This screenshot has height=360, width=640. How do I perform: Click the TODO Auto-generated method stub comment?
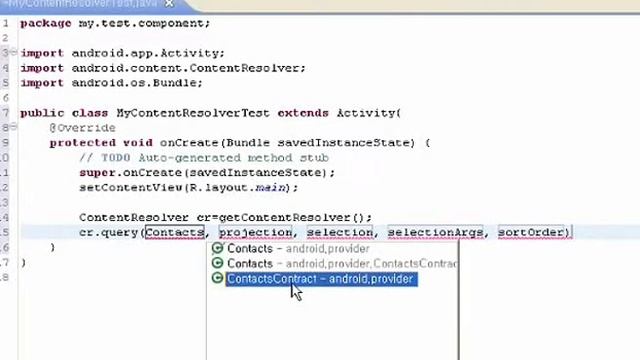point(204,158)
